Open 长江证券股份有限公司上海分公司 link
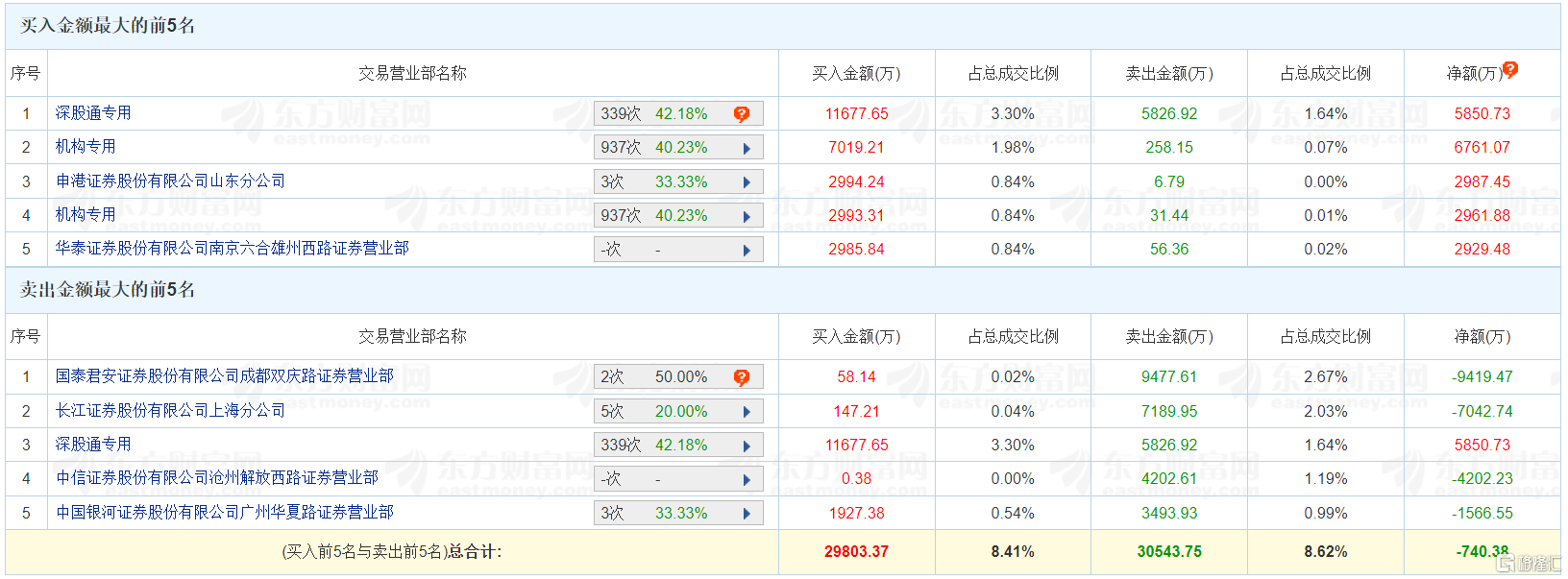 pos(170,410)
